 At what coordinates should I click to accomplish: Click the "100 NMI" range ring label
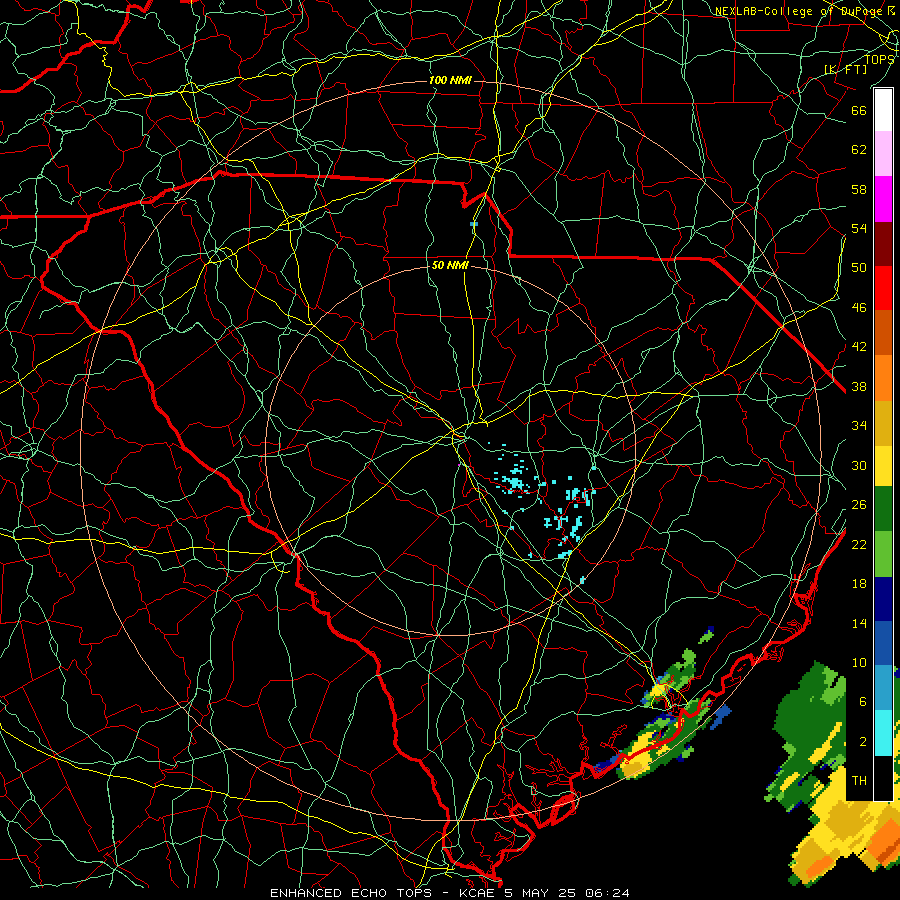(450, 80)
